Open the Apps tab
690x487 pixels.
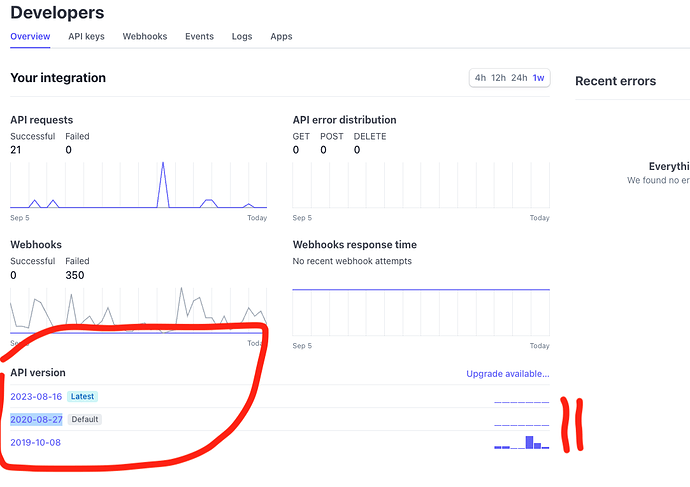[281, 37]
